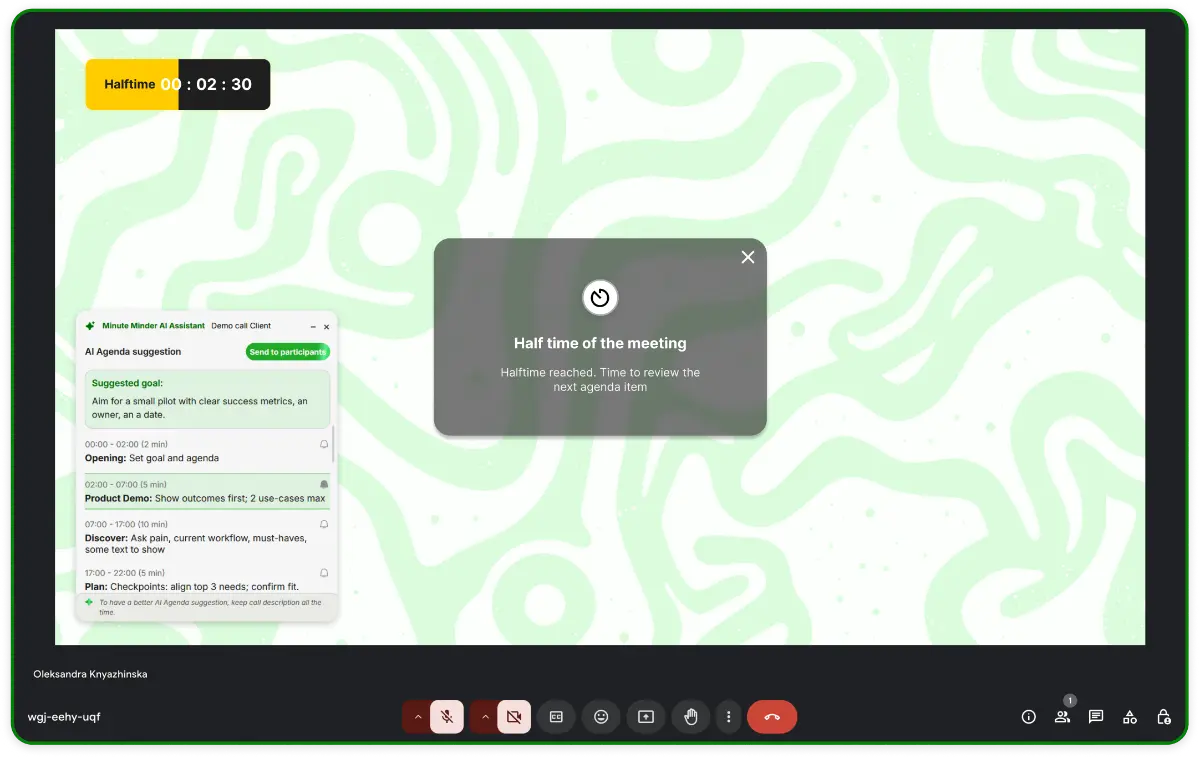The width and height of the screenshot is (1200, 758).
Task: Turn your camera back on
Action: point(514,716)
